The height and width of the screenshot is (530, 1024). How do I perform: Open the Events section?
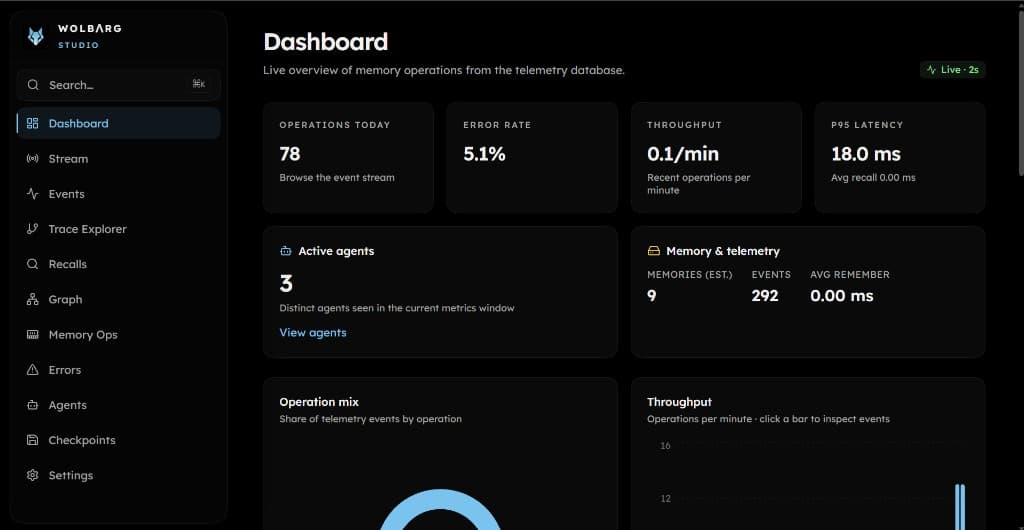(x=118, y=194)
